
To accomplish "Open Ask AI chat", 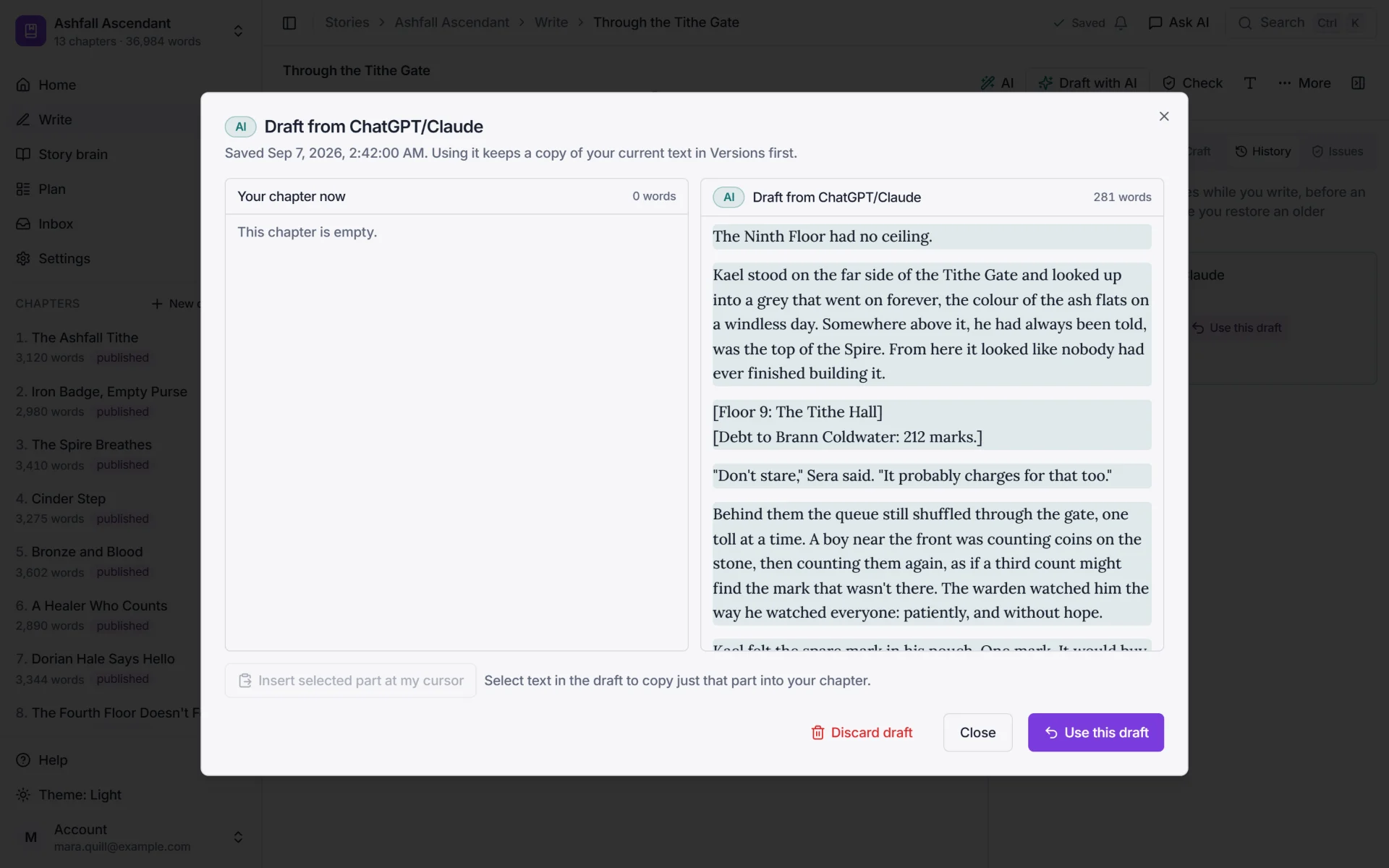I will point(1178,22).
